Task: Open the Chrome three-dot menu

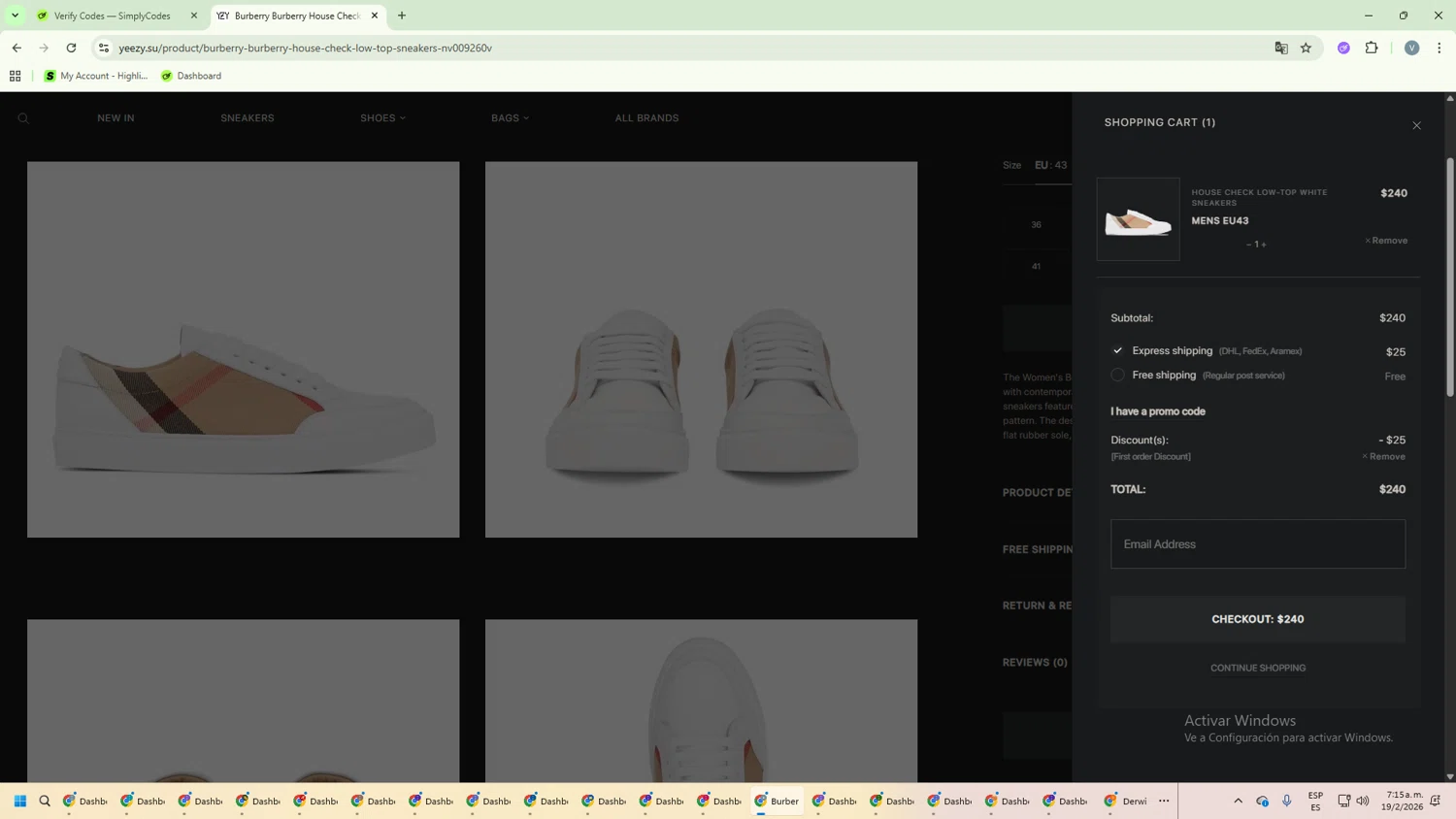Action: coord(1439,48)
